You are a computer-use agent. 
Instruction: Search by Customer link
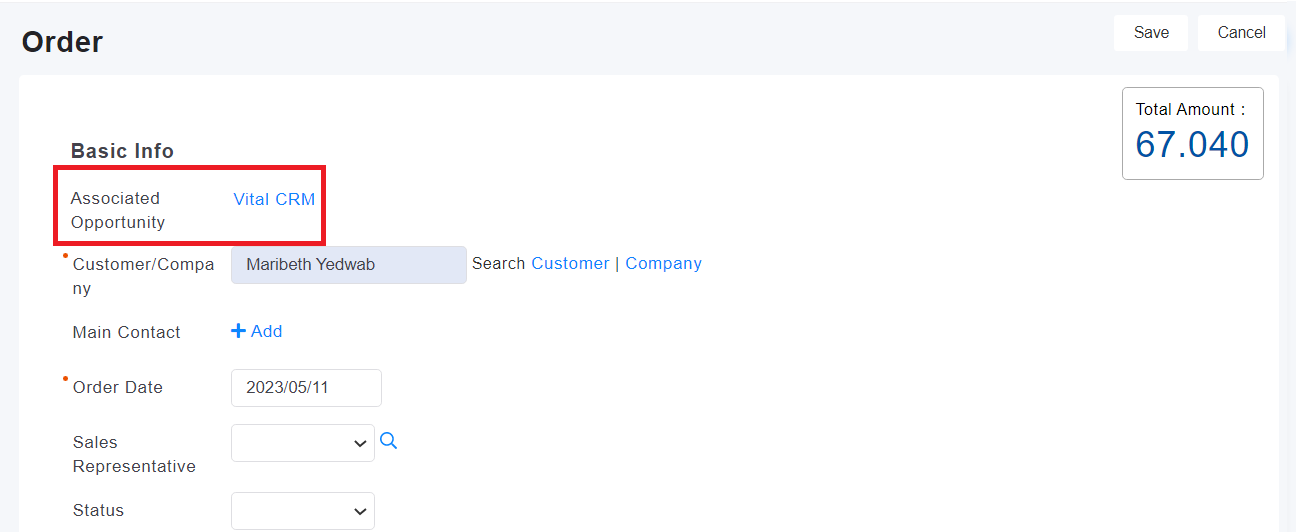570,263
